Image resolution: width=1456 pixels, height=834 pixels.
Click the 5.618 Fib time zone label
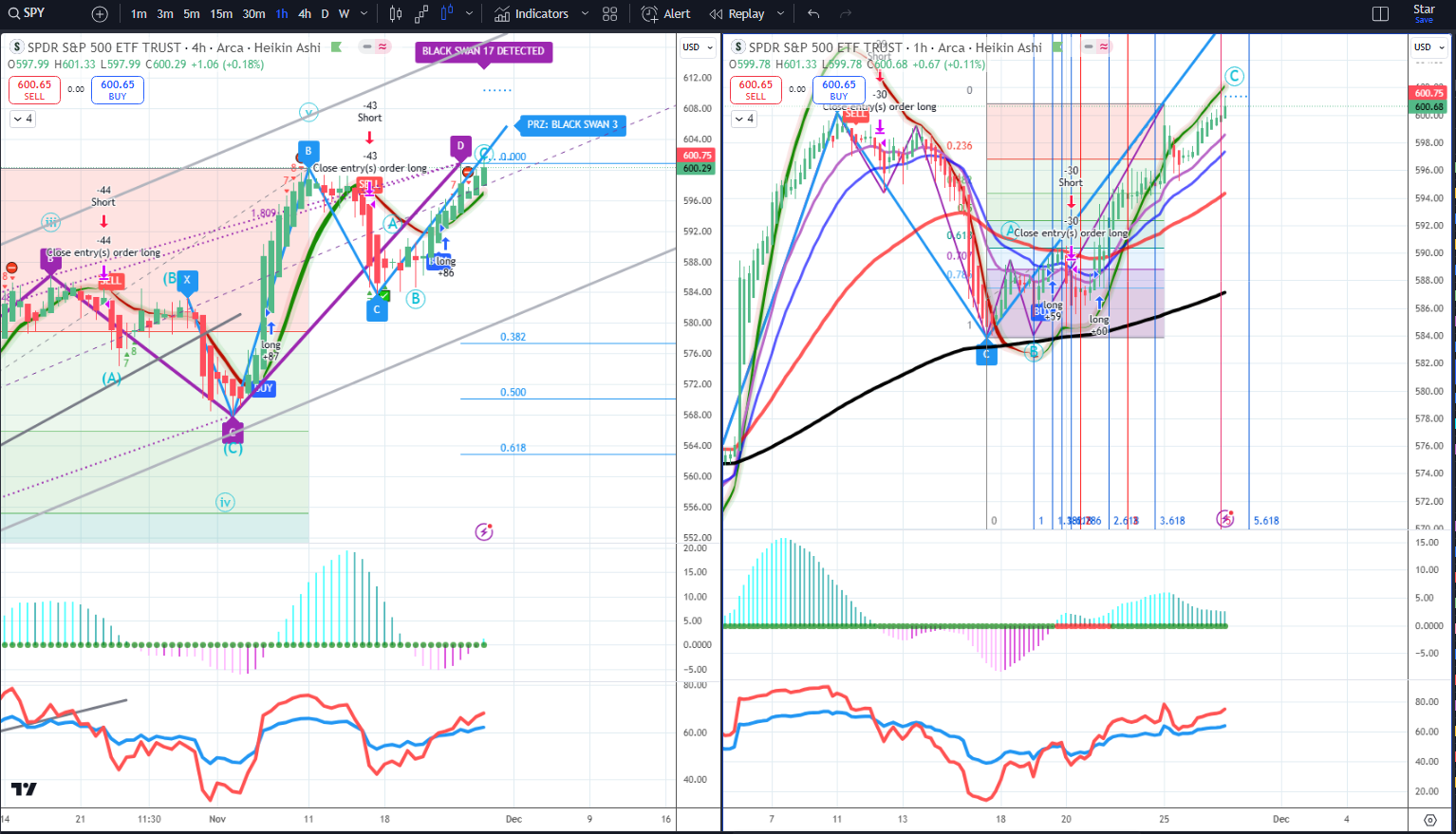click(x=1266, y=521)
